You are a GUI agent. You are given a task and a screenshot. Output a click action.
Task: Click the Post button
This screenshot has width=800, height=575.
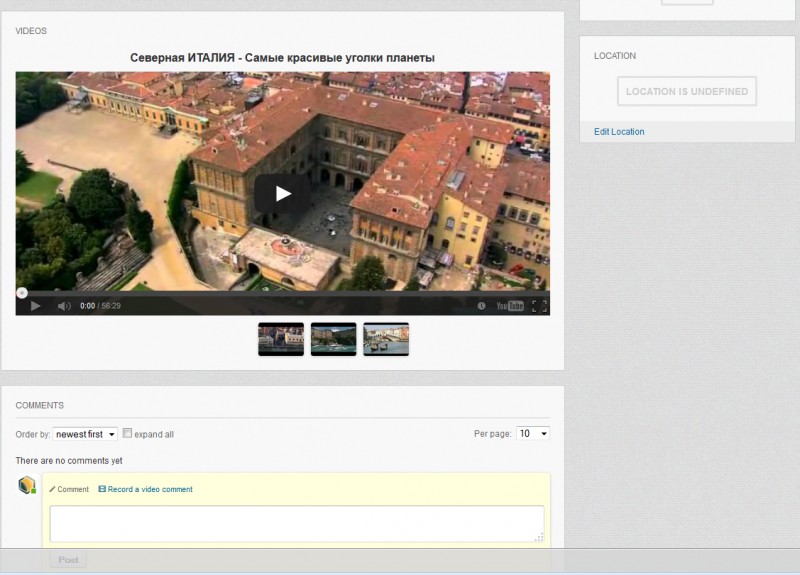[x=68, y=560]
